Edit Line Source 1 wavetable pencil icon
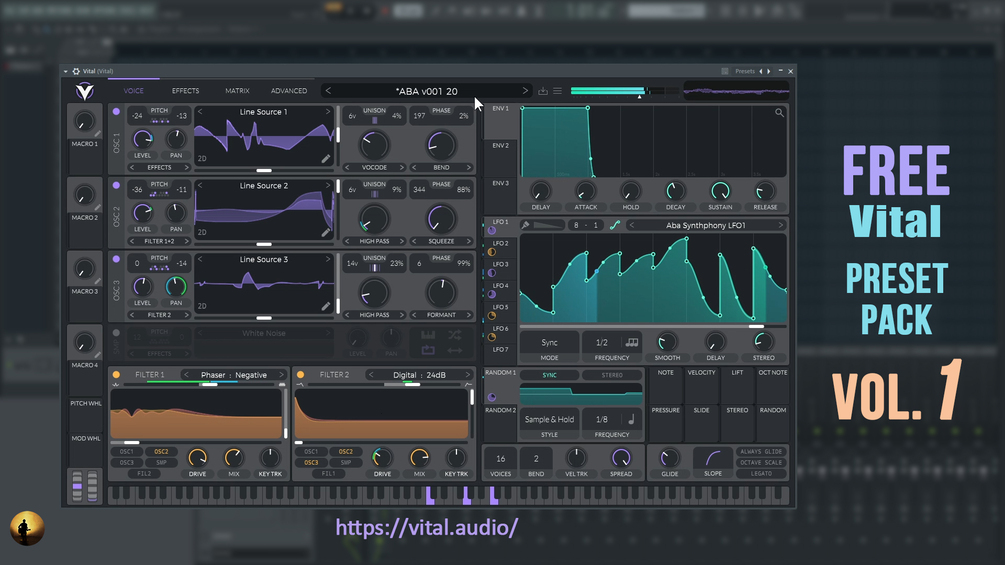This screenshot has height=565, width=1005. [326, 158]
